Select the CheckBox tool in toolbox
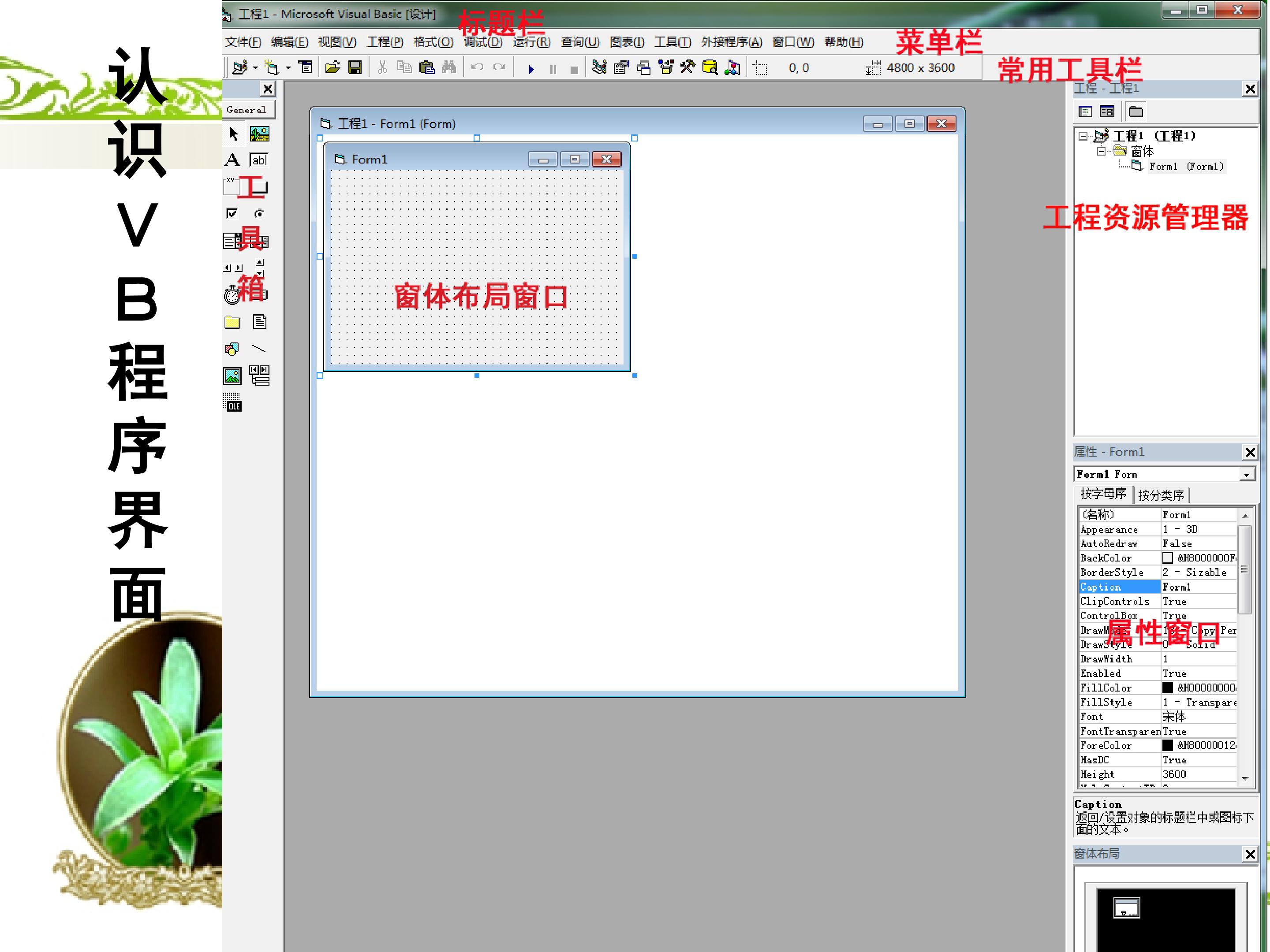Viewport: 1270px width, 952px height. click(x=232, y=214)
